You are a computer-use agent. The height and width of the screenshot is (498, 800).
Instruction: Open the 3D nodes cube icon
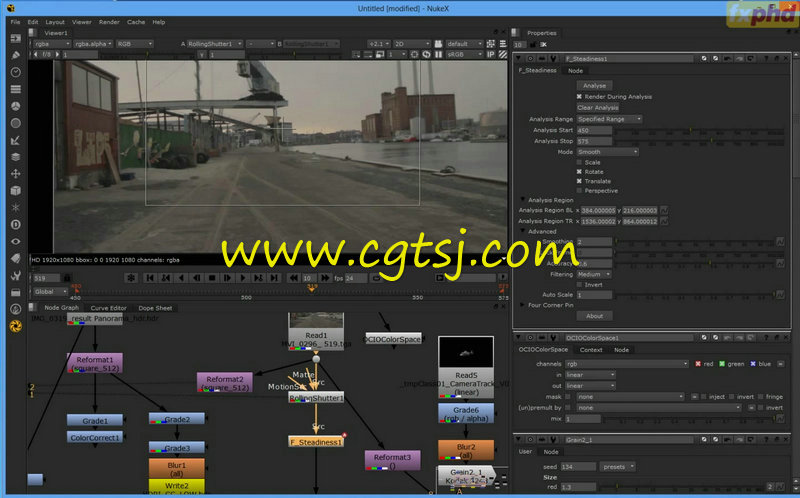coord(15,190)
